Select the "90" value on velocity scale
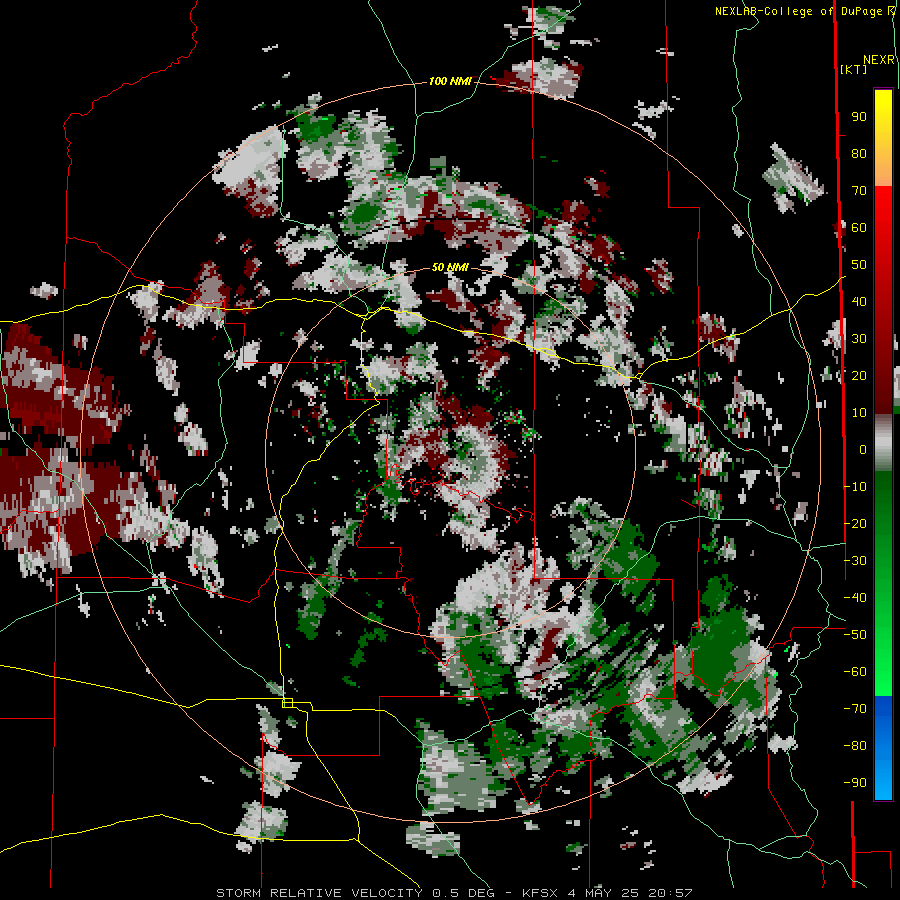The image size is (900, 900). (859, 117)
